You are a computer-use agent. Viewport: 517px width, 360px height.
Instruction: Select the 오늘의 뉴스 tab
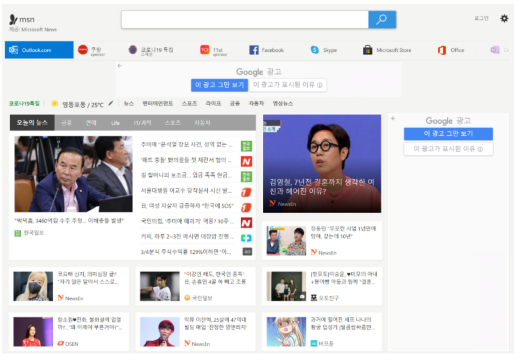(32, 123)
